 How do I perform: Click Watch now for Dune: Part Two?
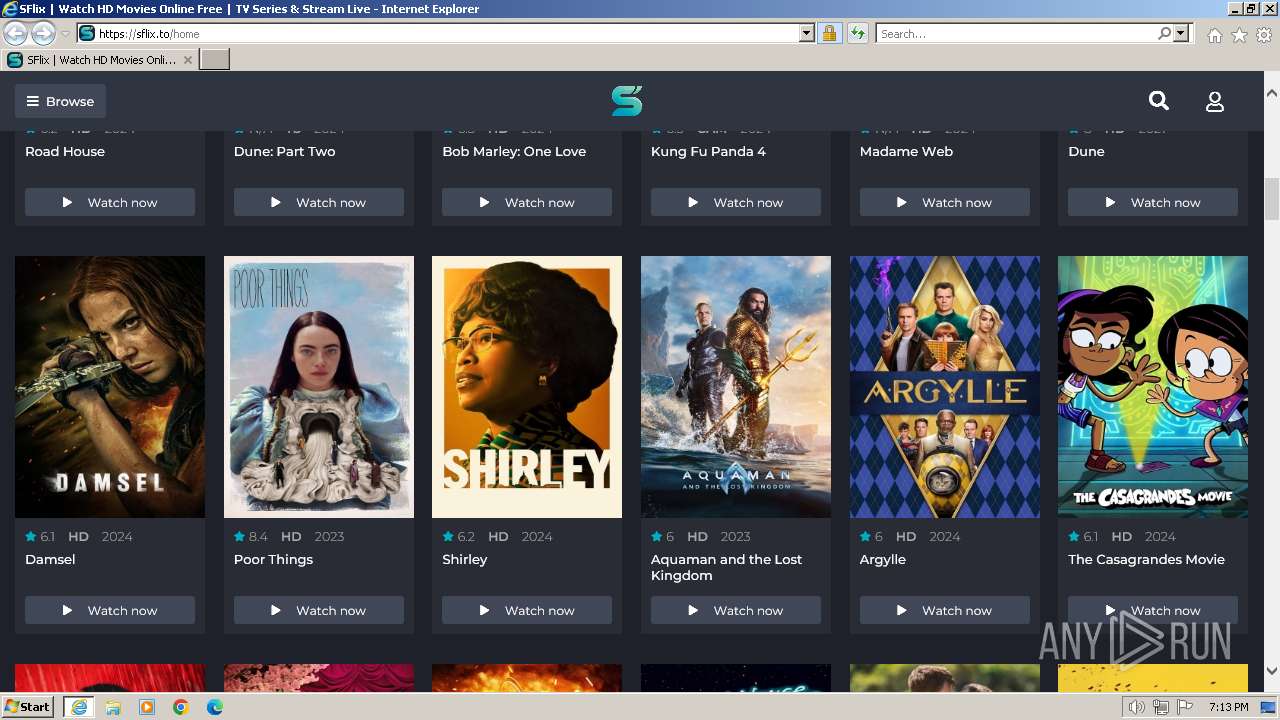[319, 202]
